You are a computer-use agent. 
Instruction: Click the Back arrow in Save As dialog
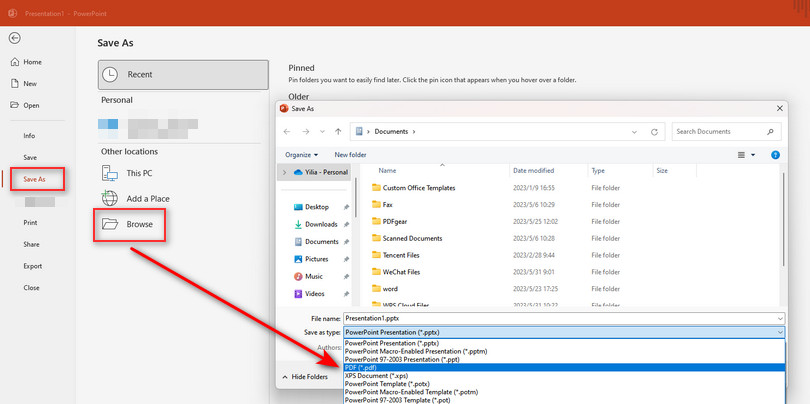[x=287, y=132]
